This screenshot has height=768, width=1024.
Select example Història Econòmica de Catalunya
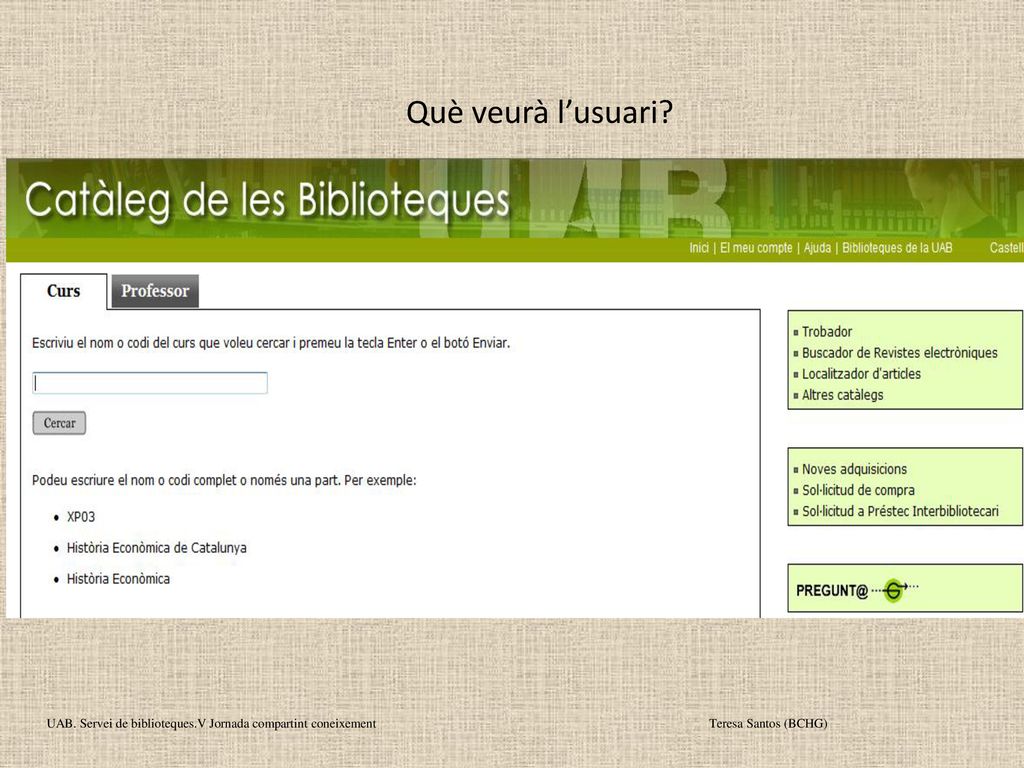point(157,548)
